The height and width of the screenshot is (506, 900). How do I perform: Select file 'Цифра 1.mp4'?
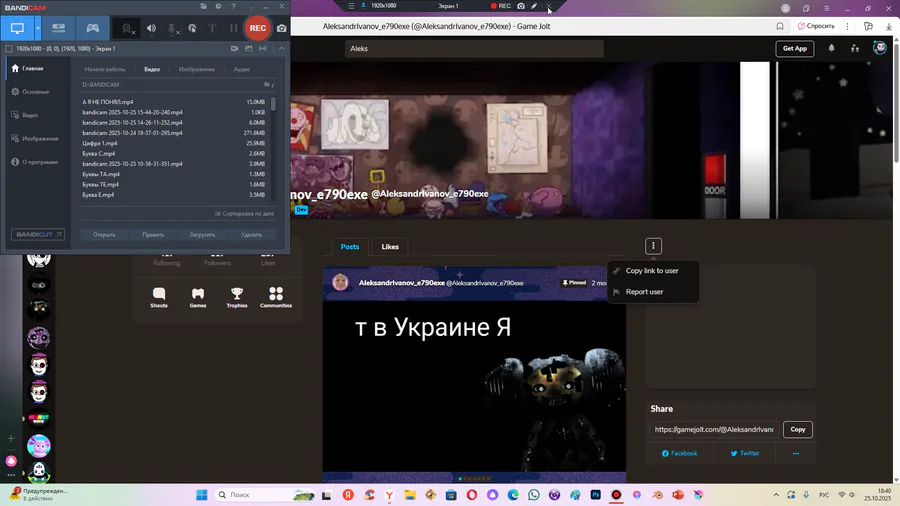(x=173, y=143)
